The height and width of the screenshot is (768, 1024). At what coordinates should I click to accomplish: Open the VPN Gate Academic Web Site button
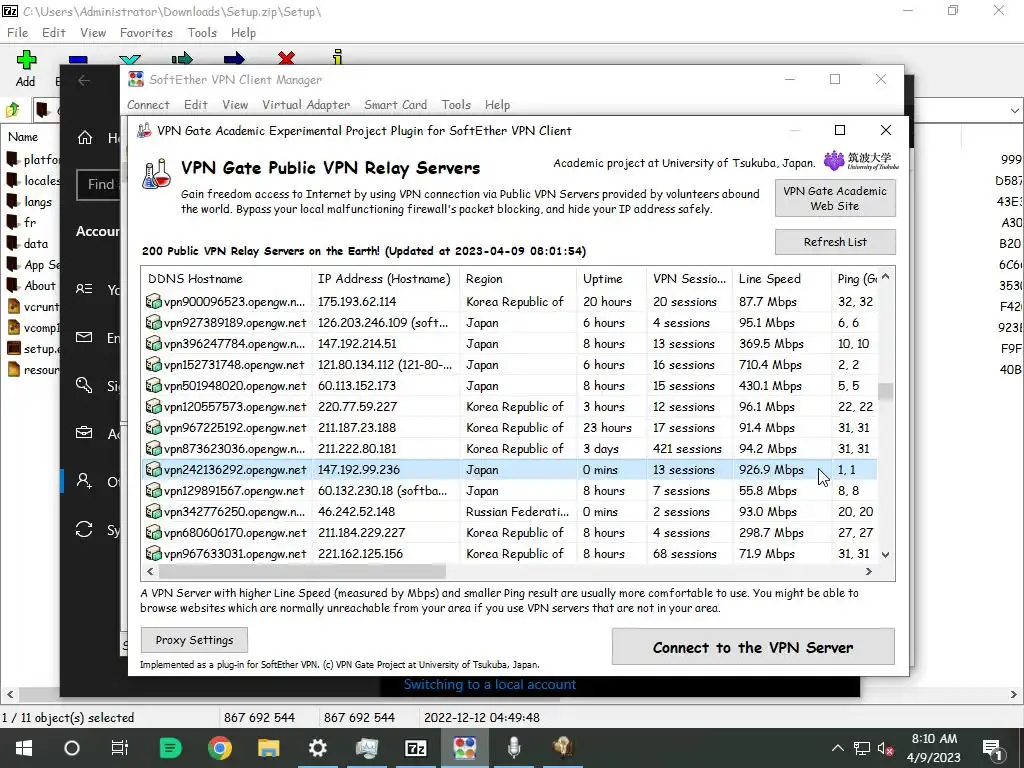pyautogui.click(x=835, y=199)
